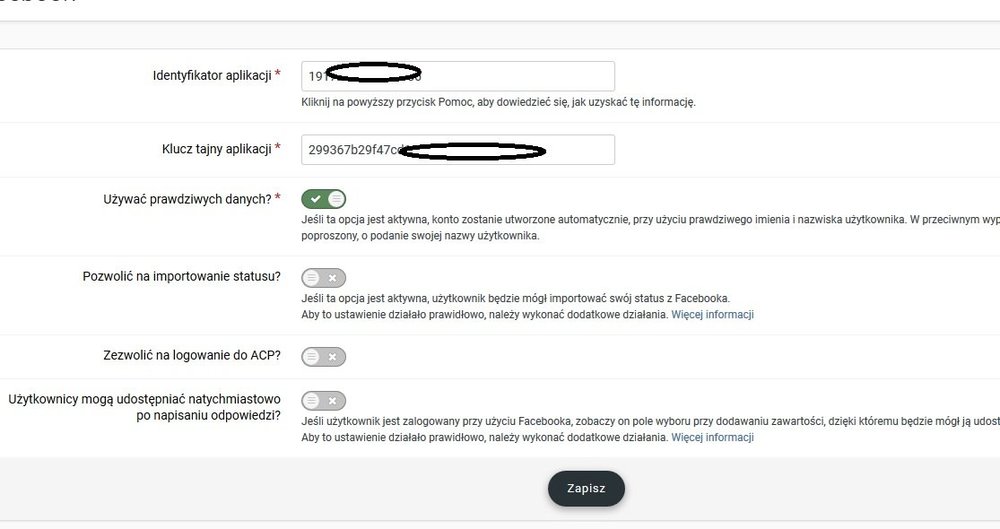Click red asterisk beside Używać prawdziwych danych

pyautogui.click(x=277, y=198)
